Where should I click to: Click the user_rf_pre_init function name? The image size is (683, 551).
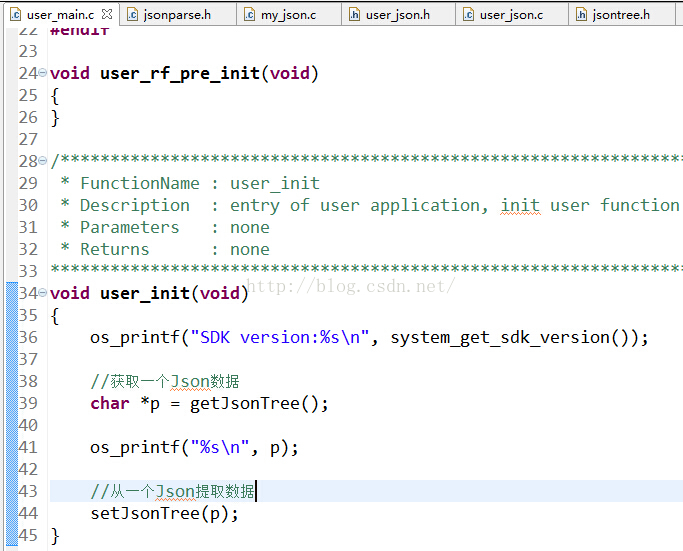[180, 73]
